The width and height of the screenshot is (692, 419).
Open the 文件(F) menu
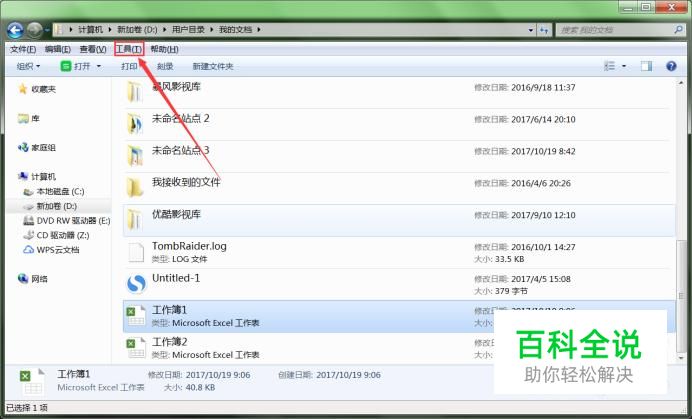click(23, 49)
